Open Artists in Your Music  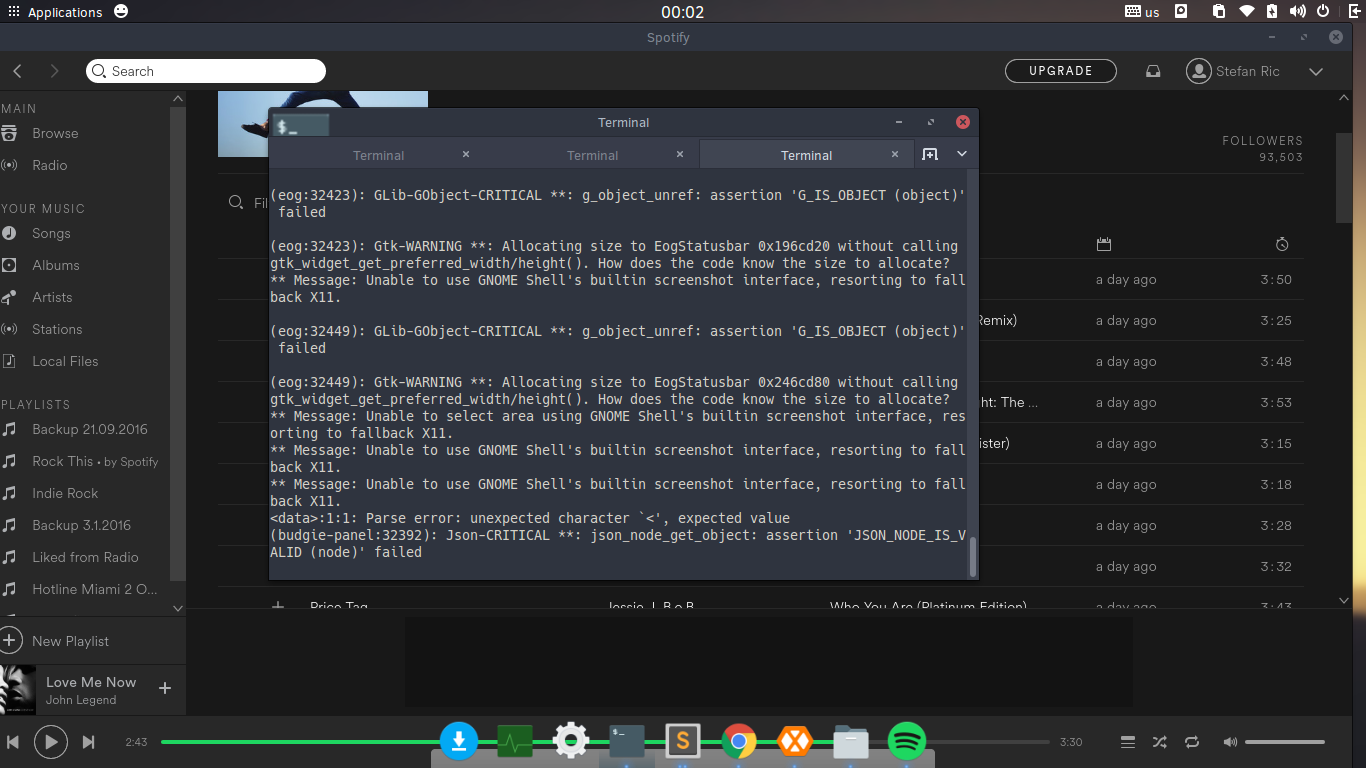point(52,297)
